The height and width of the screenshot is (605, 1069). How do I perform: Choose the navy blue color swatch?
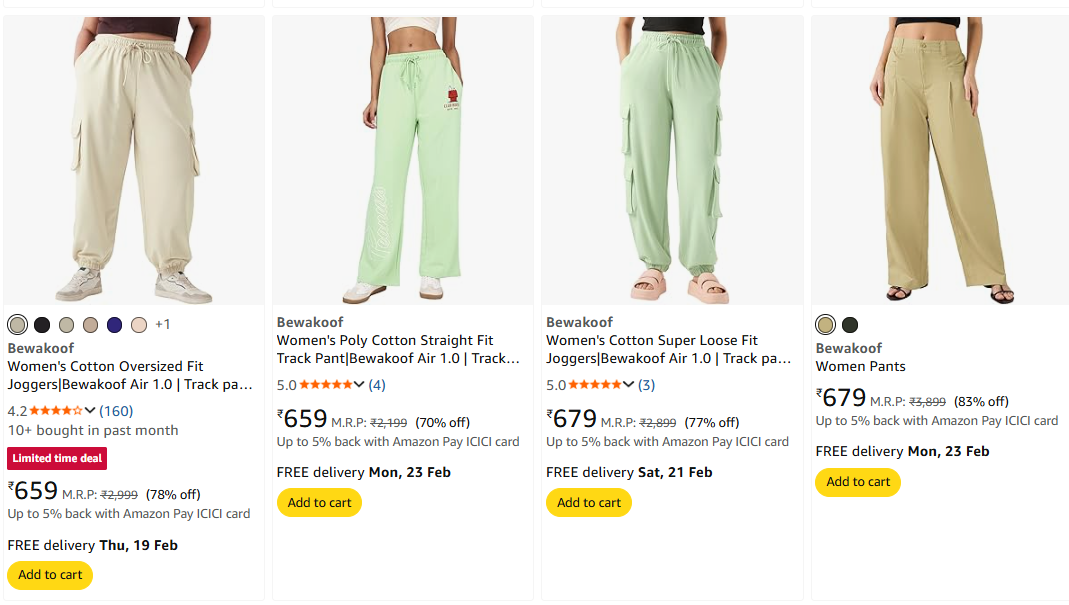(x=115, y=325)
